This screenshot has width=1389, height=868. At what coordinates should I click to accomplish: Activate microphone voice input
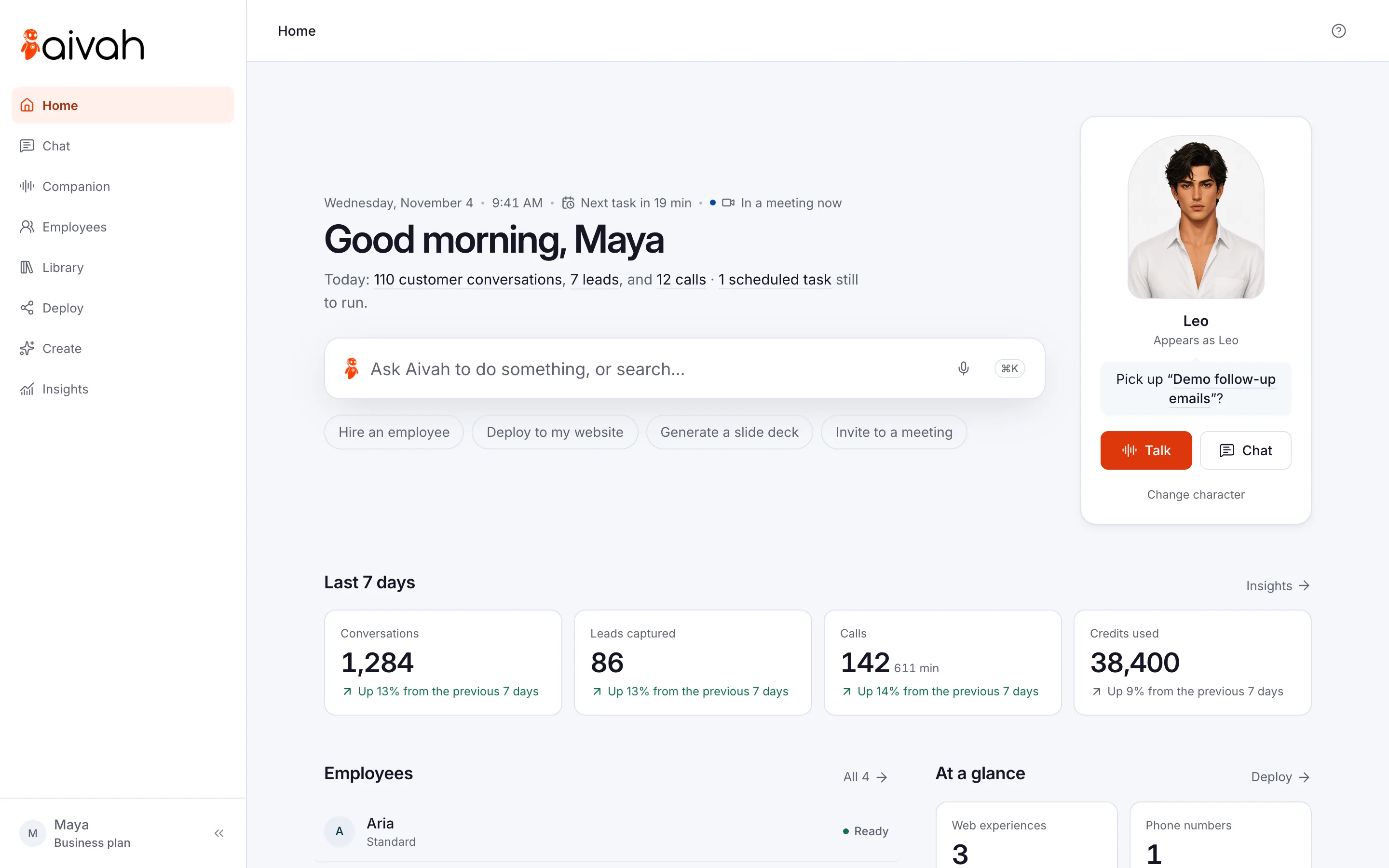click(963, 368)
